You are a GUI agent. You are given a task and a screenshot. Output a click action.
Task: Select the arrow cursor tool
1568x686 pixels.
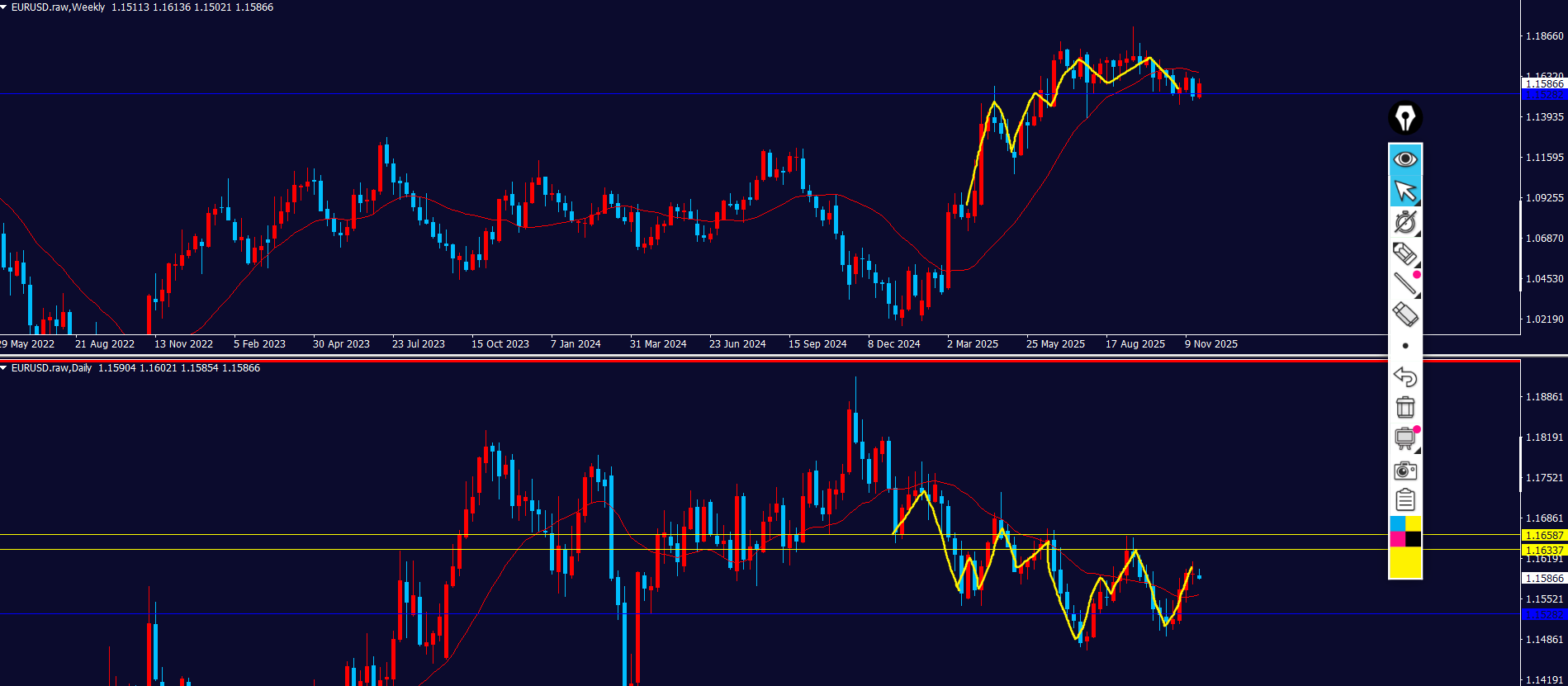point(1405,191)
